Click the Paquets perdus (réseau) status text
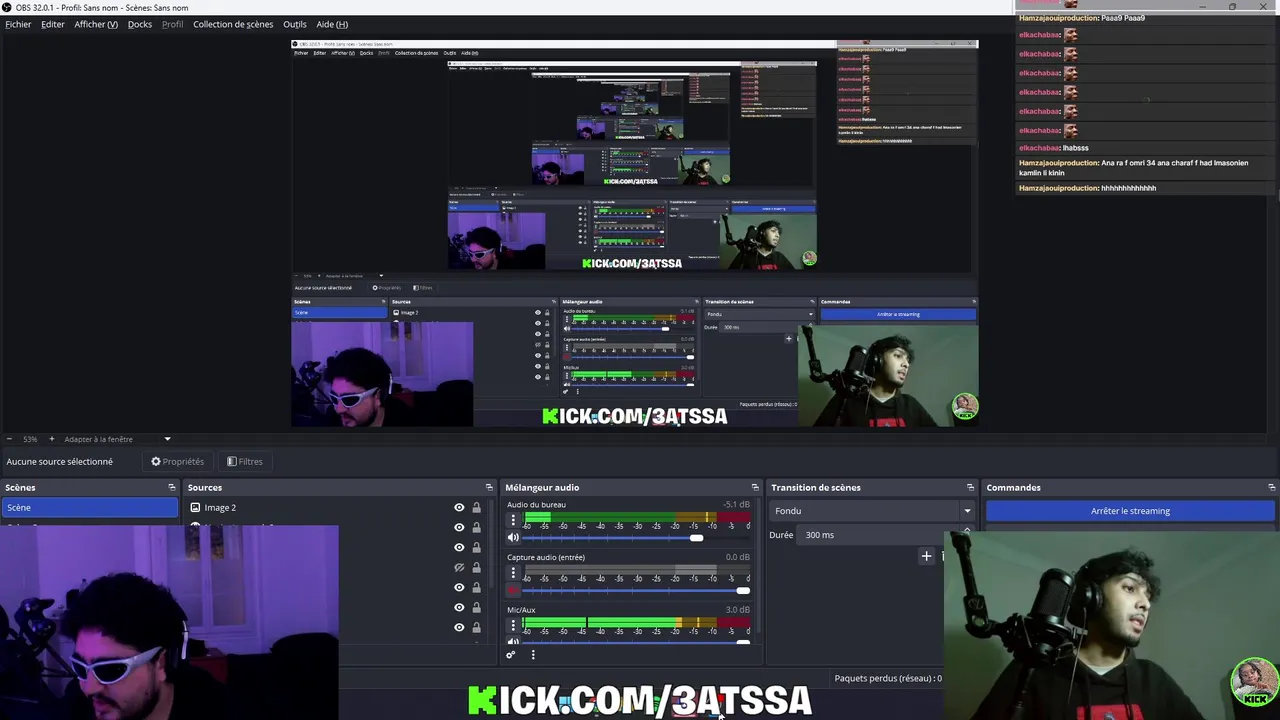The height and width of the screenshot is (720, 1280). pos(888,678)
